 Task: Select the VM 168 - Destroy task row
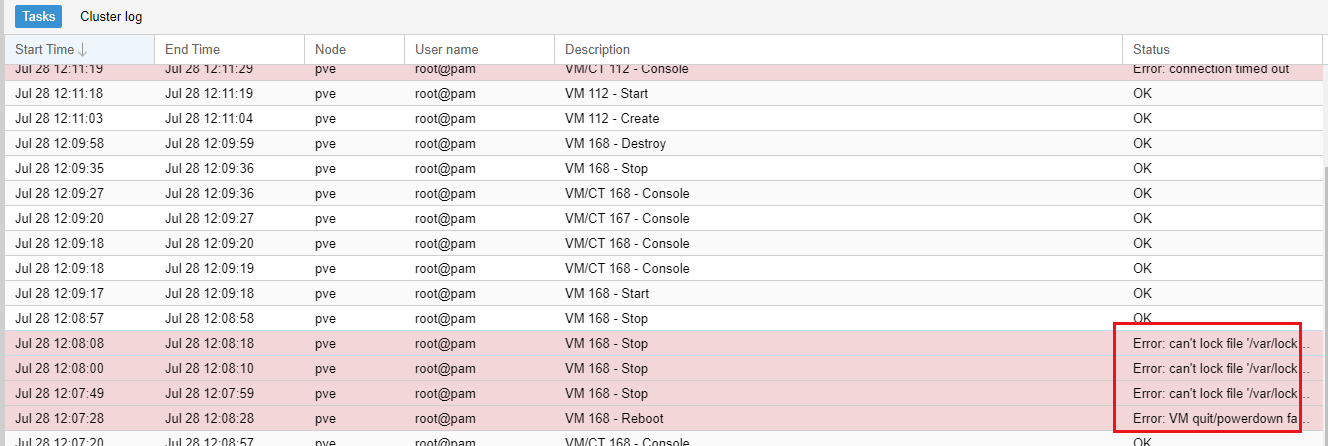615,143
